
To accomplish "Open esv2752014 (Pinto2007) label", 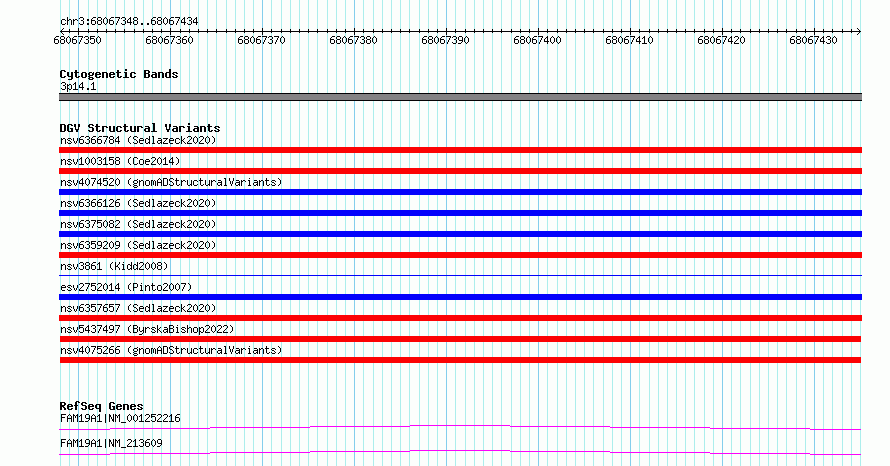I will (126, 287).
